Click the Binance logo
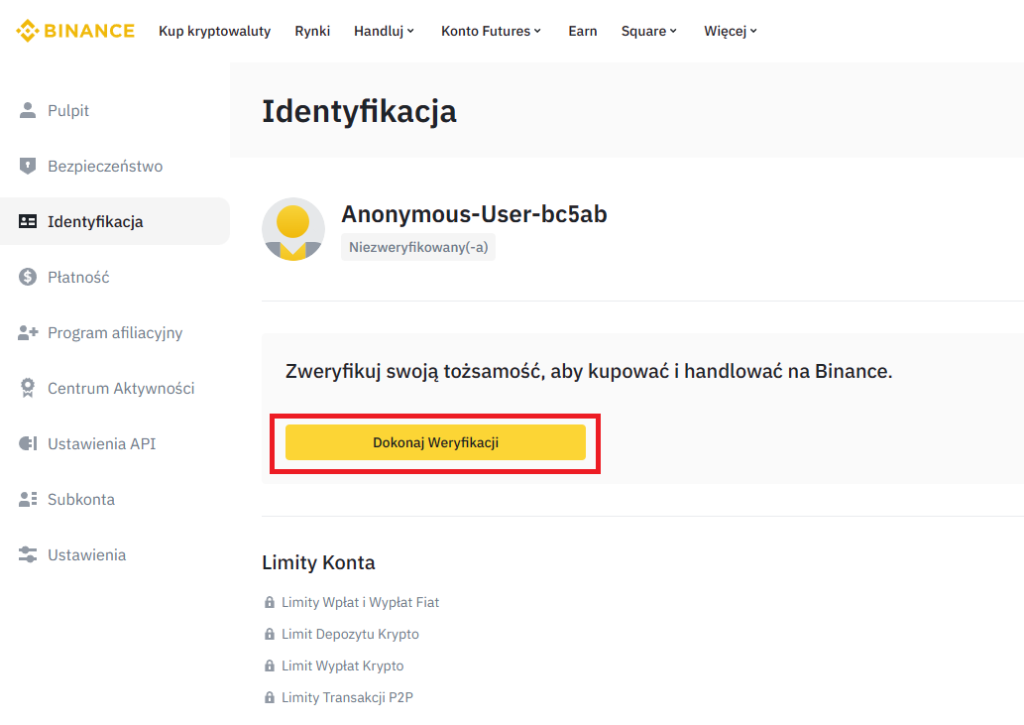The image size is (1024, 725). pyautogui.click(x=75, y=31)
